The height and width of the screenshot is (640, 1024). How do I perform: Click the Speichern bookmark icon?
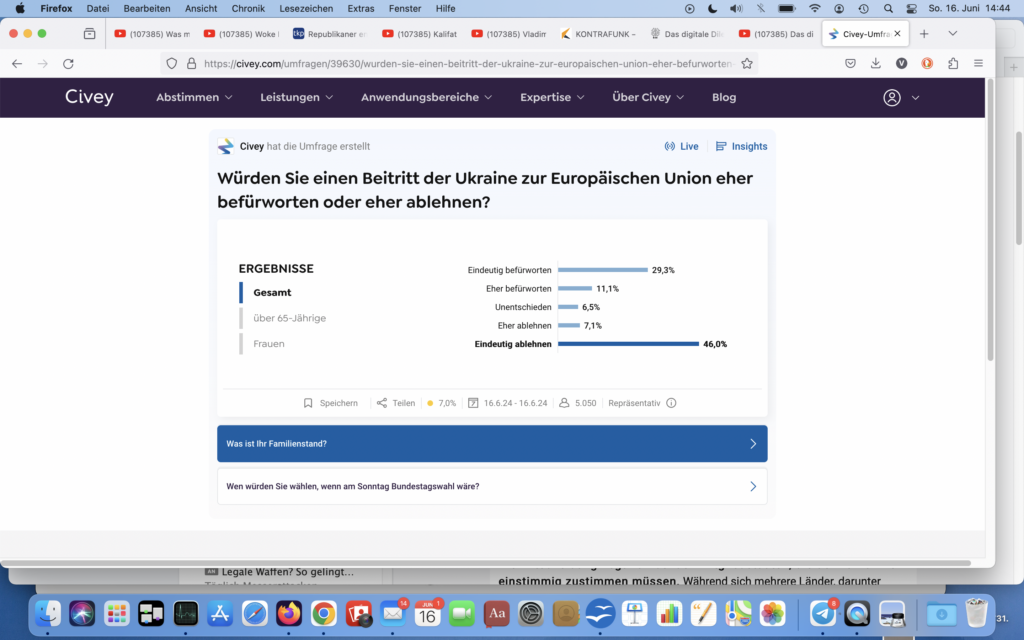coord(308,403)
